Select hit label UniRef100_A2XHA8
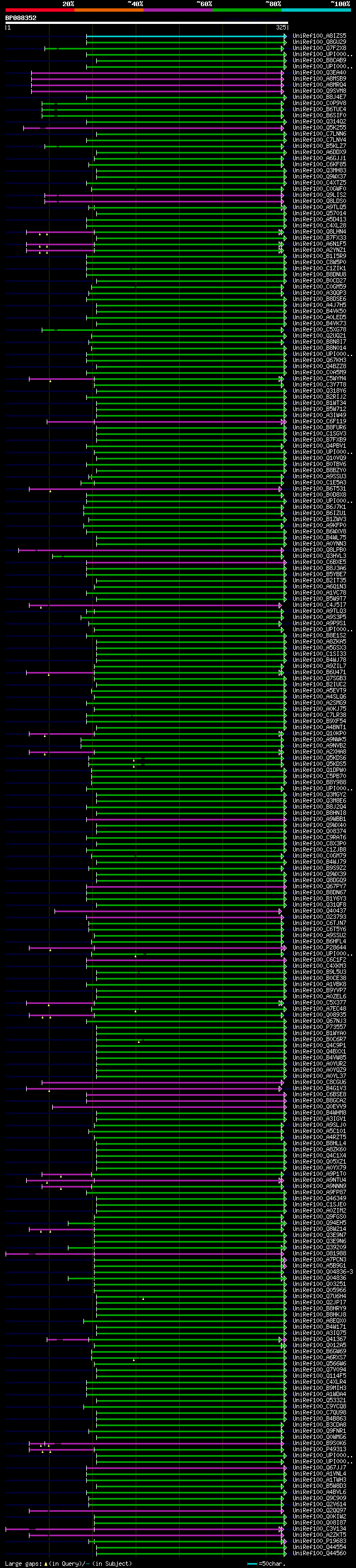The height and width of the screenshot is (1568, 356). [x=319, y=752]
